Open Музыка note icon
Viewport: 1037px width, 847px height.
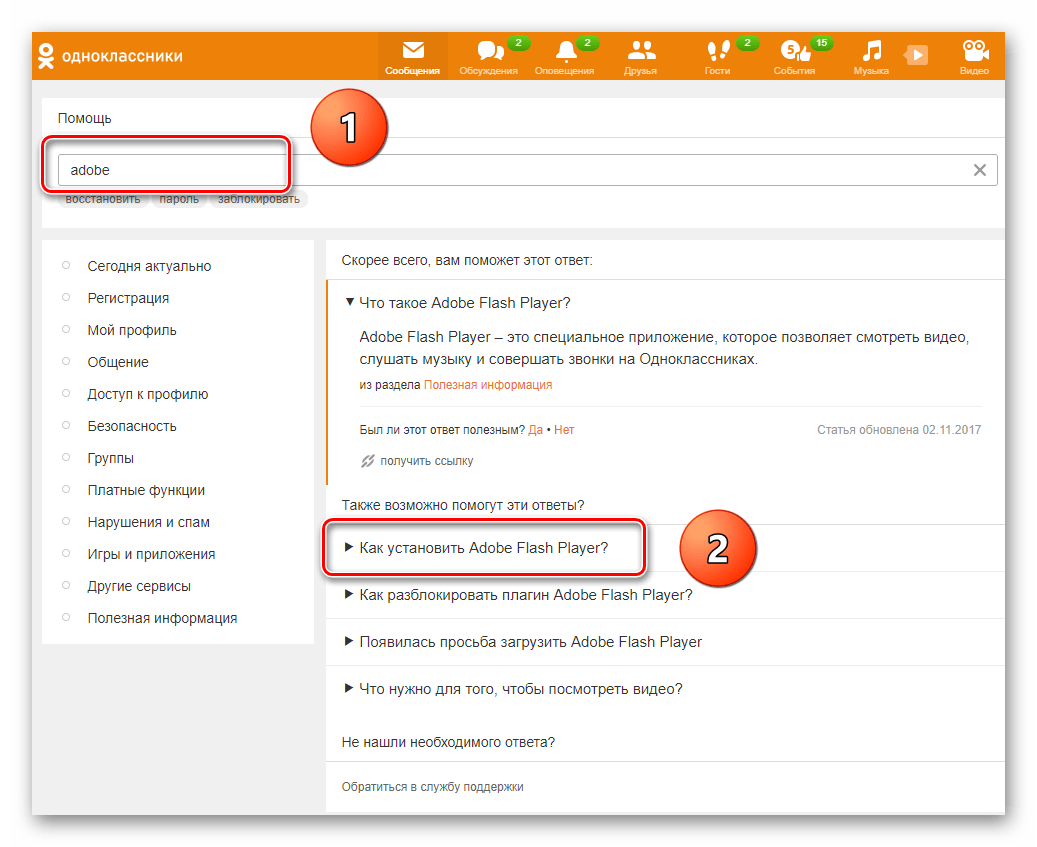[871, 52]
